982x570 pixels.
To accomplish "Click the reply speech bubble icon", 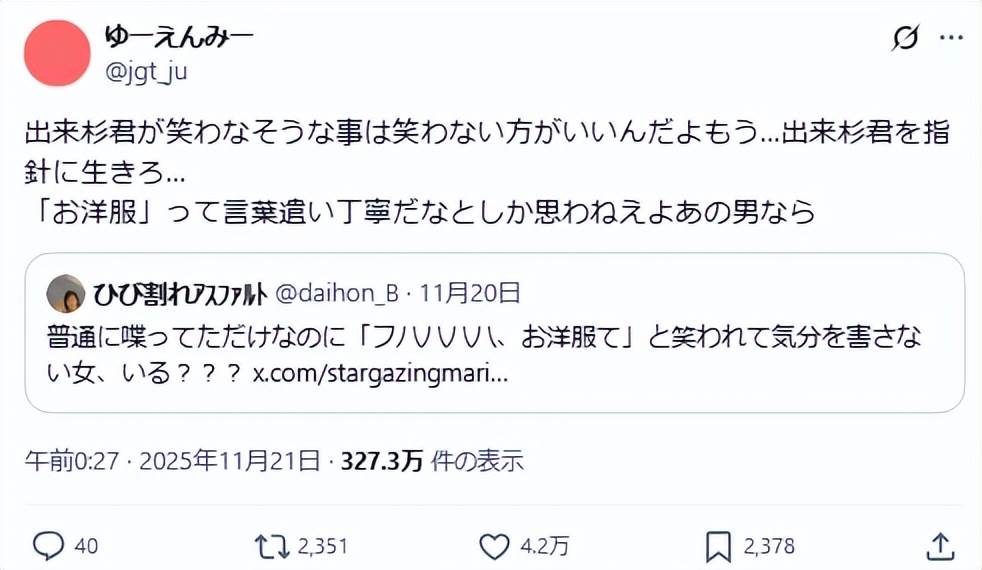I will (x=48, y=545).
